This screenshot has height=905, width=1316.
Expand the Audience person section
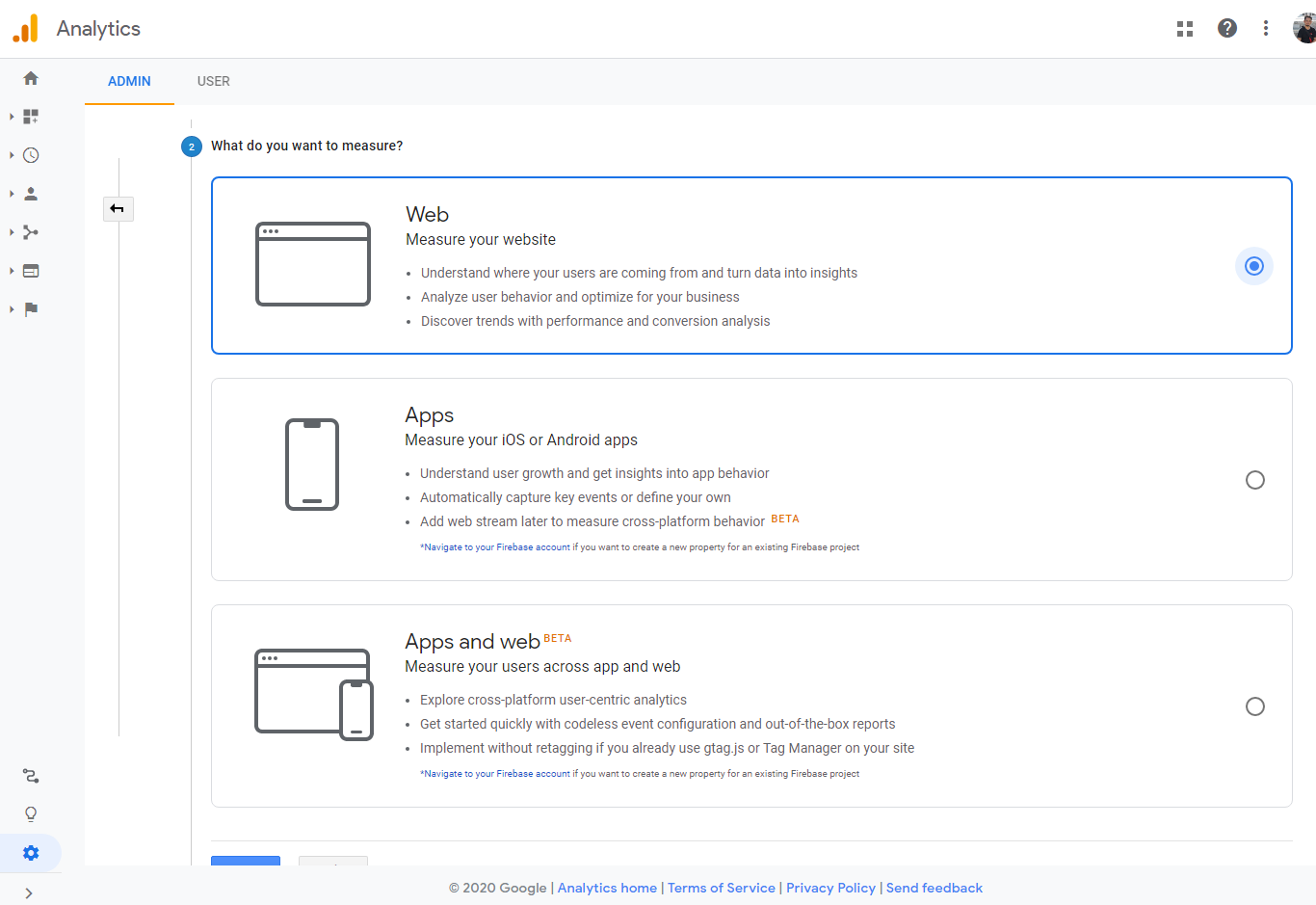31,194
